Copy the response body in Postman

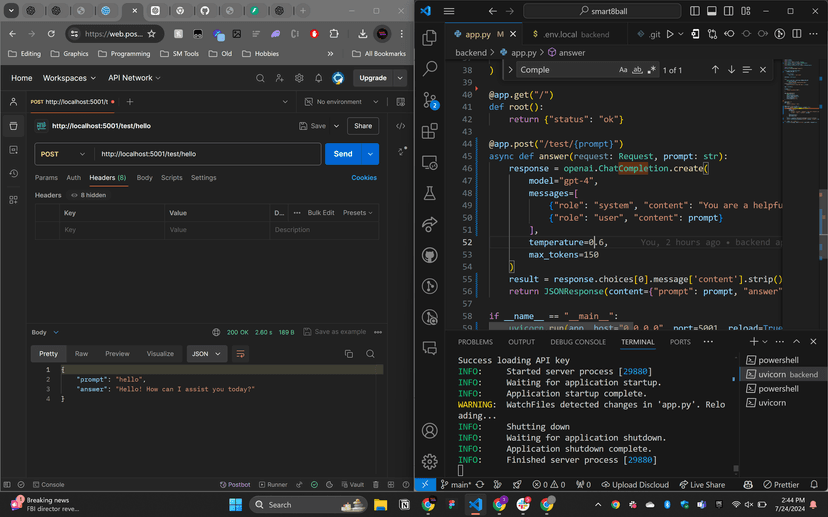tap(349, 354)
